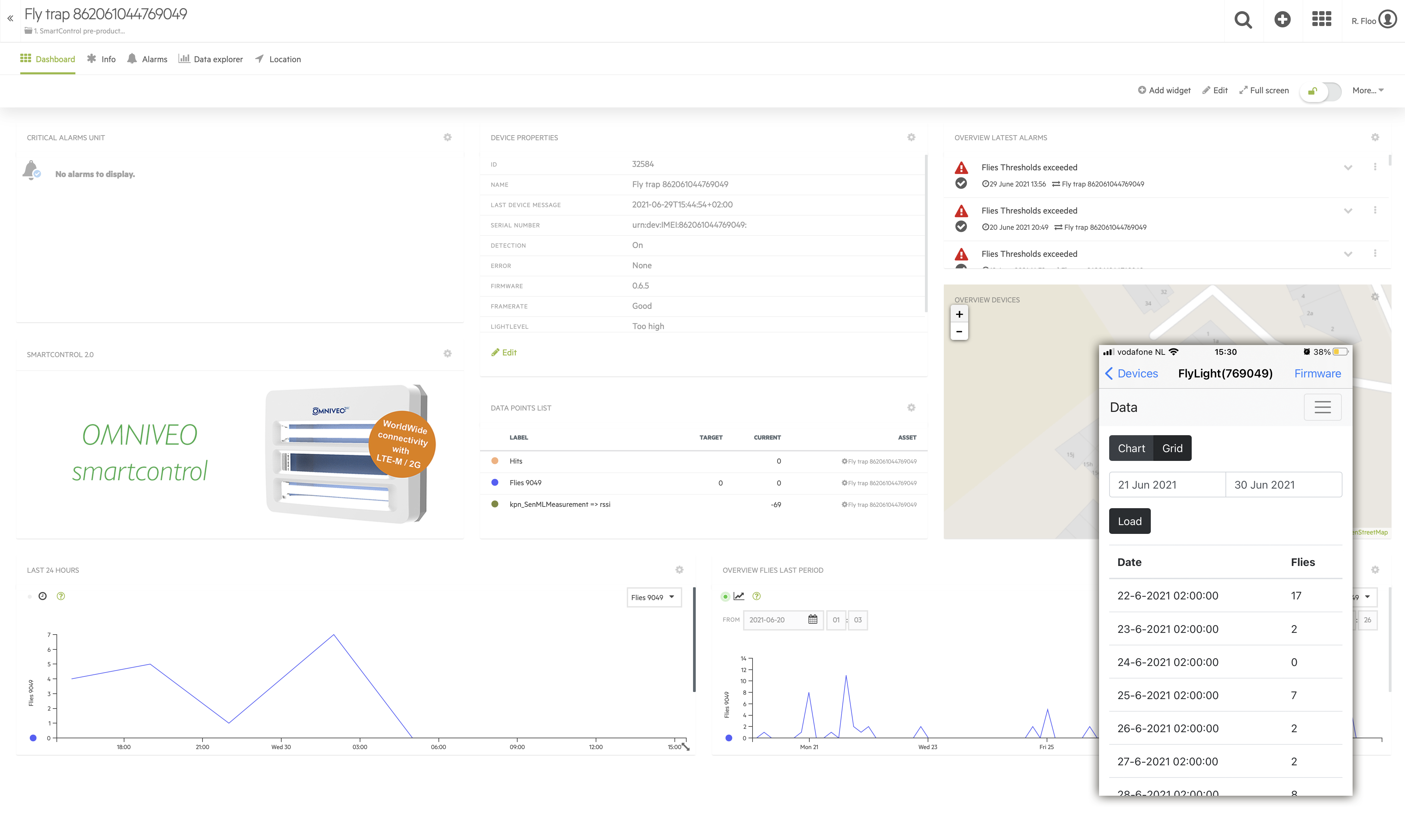Go back to Devices in phone overlay

(x=1132, y=373)
